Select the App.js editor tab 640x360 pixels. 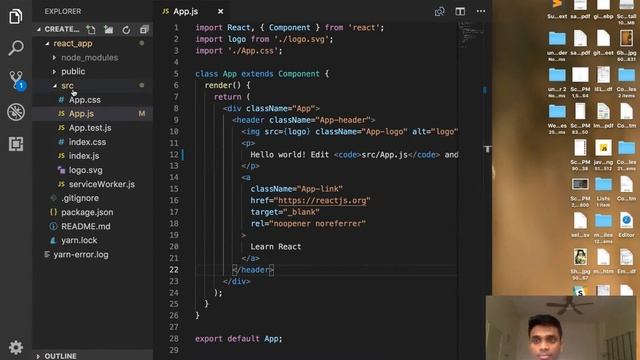click(191, 11)
